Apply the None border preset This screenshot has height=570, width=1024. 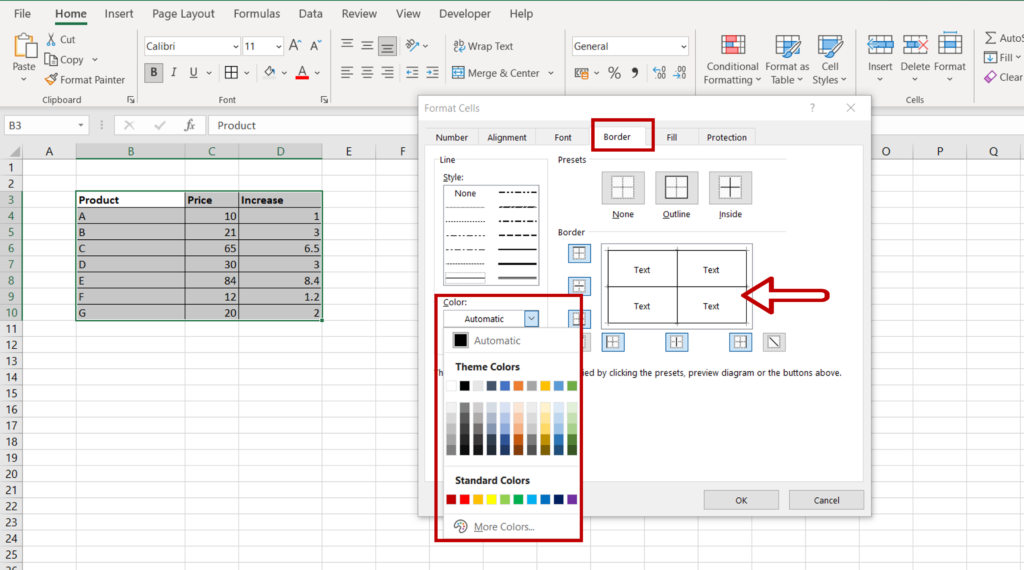coord(622,188)
